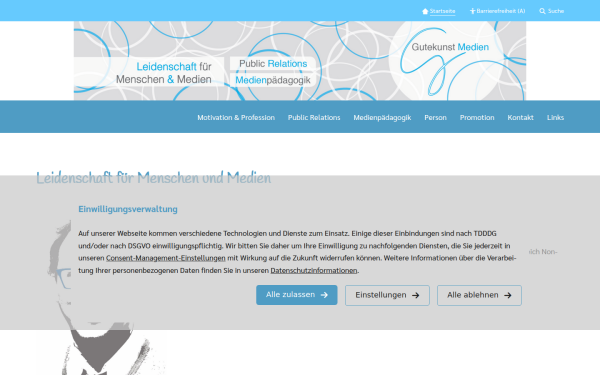Select the Promotion menu item
The width and height of the screenshot is (600, 375).
[477, 117]
